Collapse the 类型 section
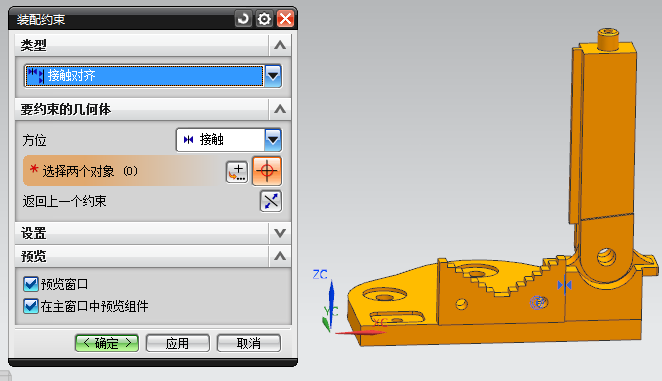The image size is (662, 381). [280, 45]
